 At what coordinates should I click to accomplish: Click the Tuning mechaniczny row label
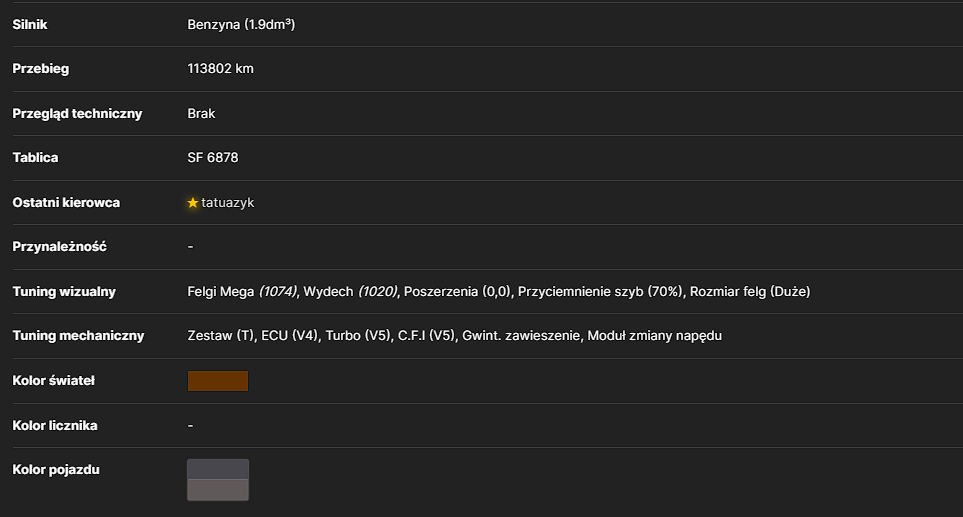(78, 336)
